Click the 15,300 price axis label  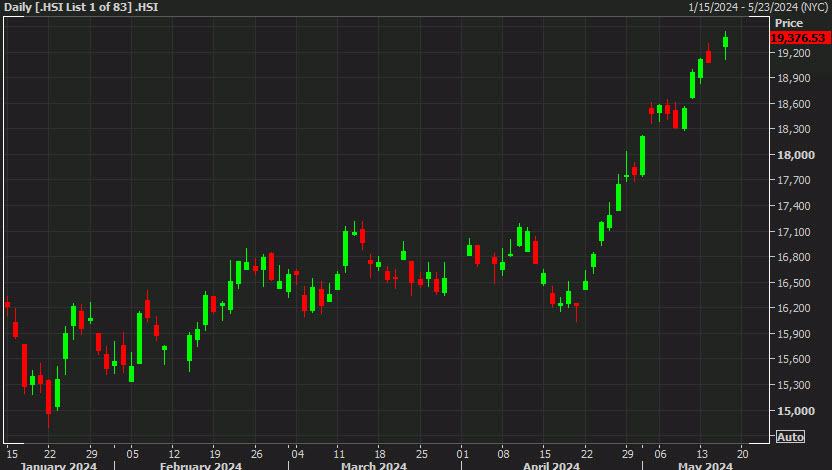794,385
